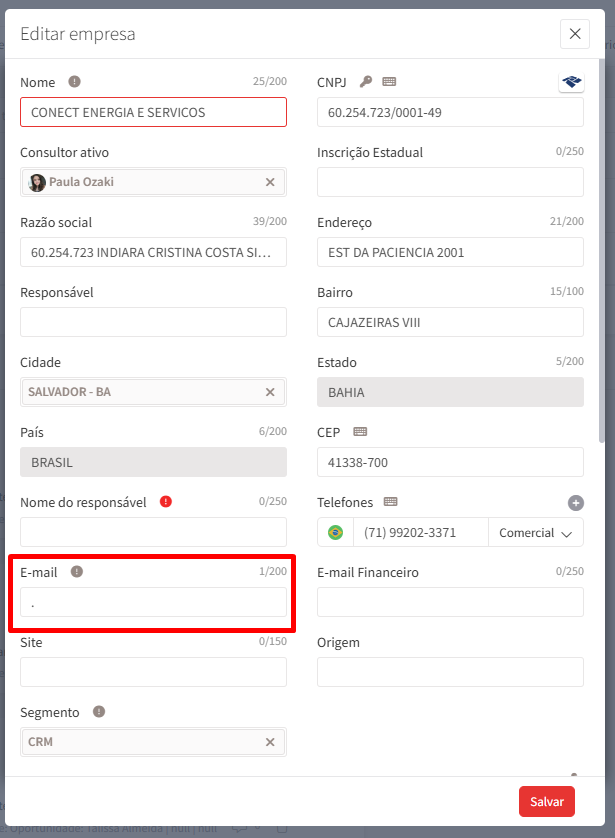Click the key icon beside CNPJ
This screenshot has height=838, width=615.
click(366, 82)
